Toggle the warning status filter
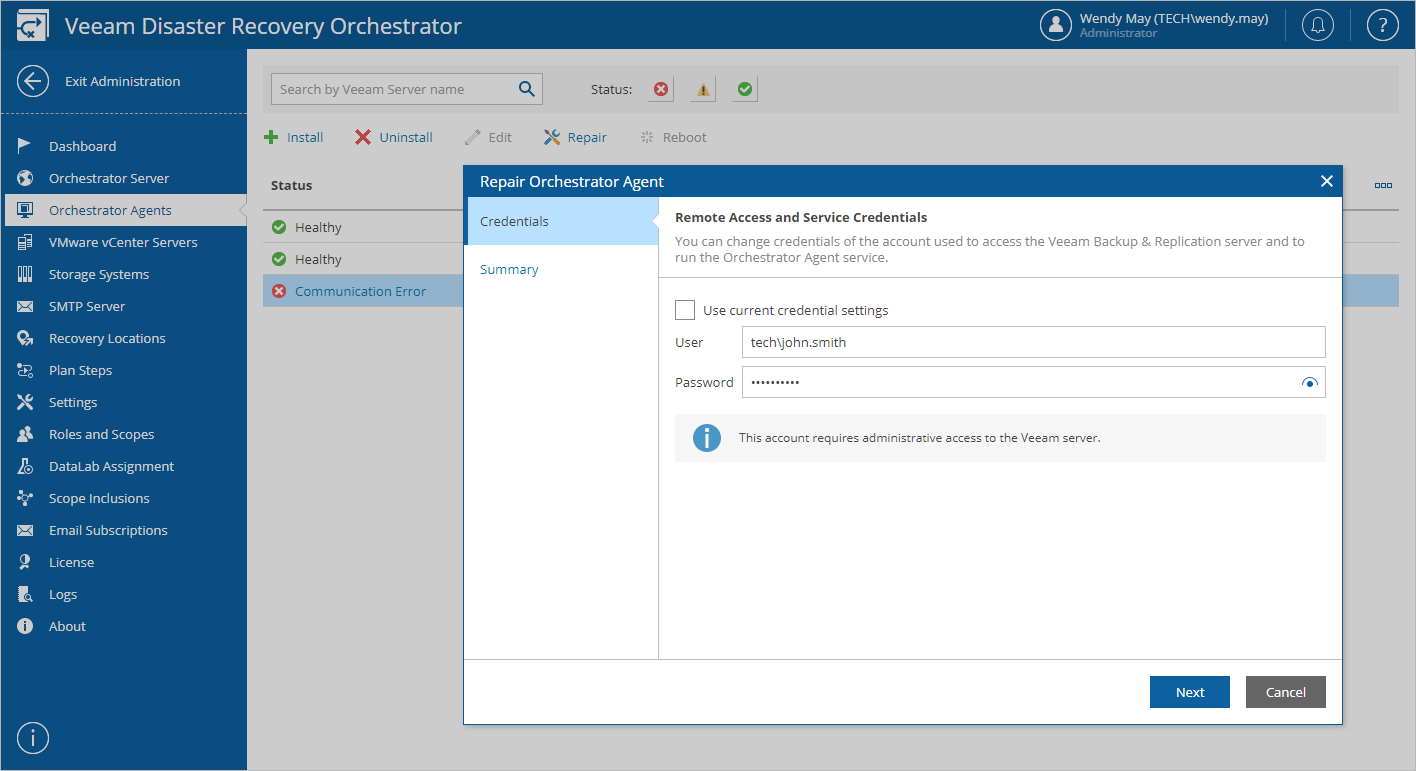1416x771 pixels. point(703,89)
